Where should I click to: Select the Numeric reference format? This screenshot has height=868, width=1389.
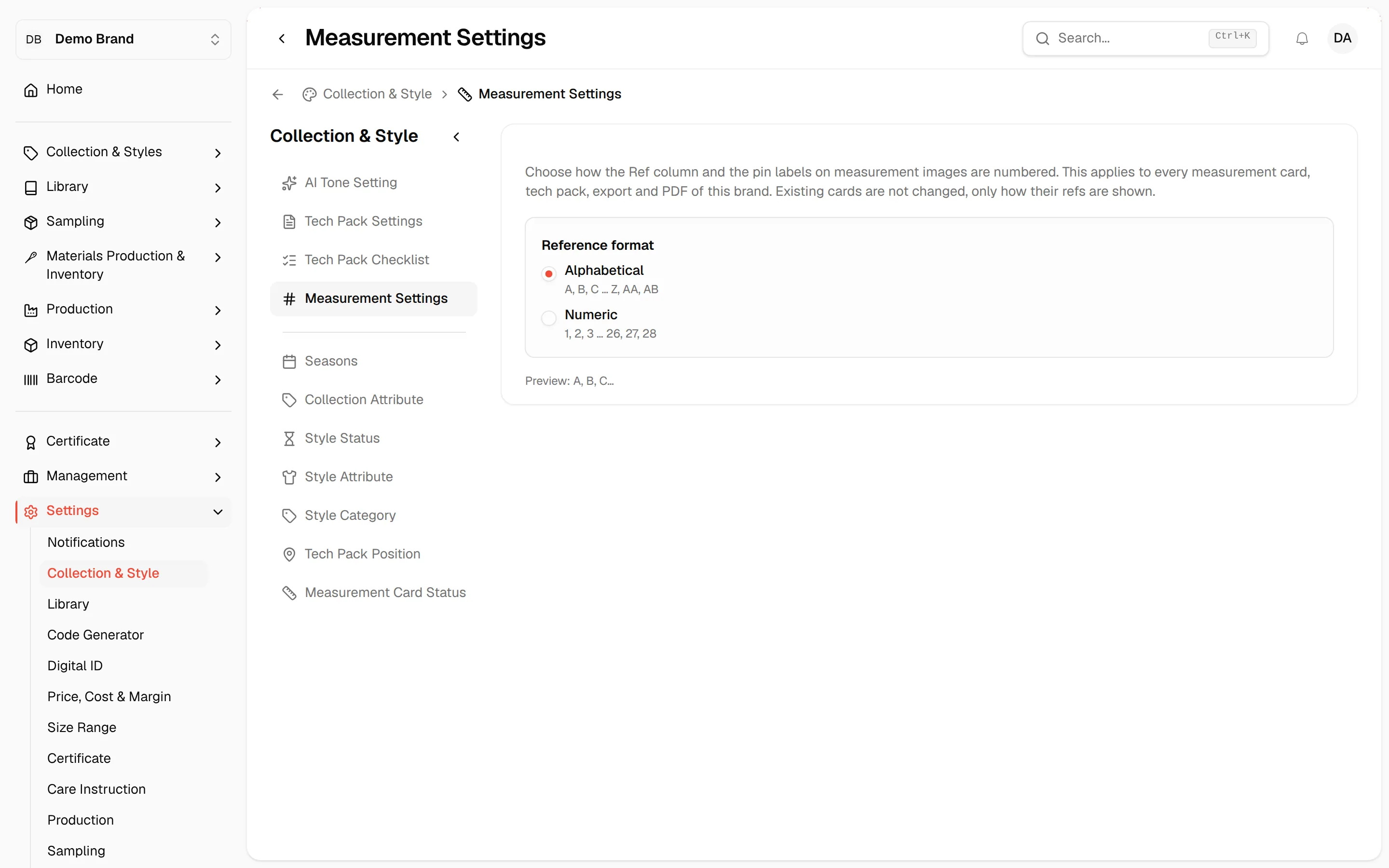[549, 318]
